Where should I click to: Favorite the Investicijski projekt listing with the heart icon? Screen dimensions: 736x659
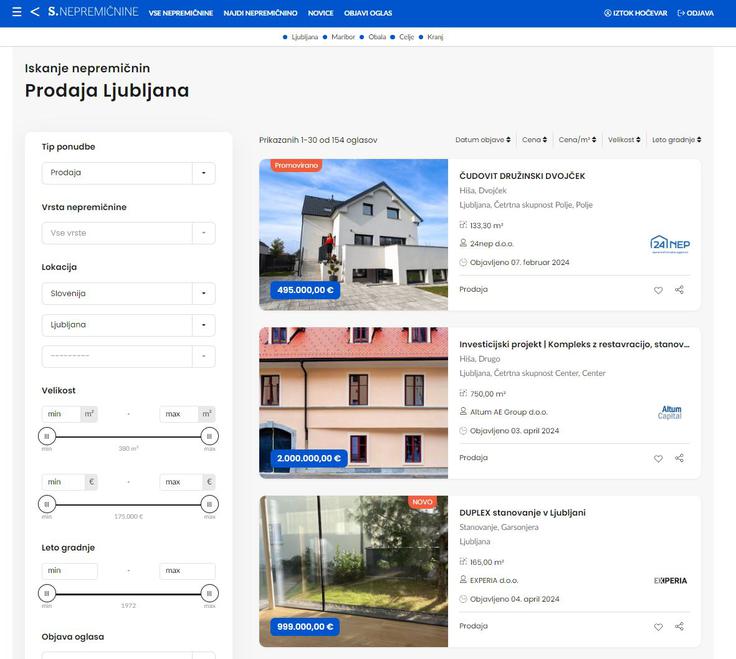(x=658, y=459)
